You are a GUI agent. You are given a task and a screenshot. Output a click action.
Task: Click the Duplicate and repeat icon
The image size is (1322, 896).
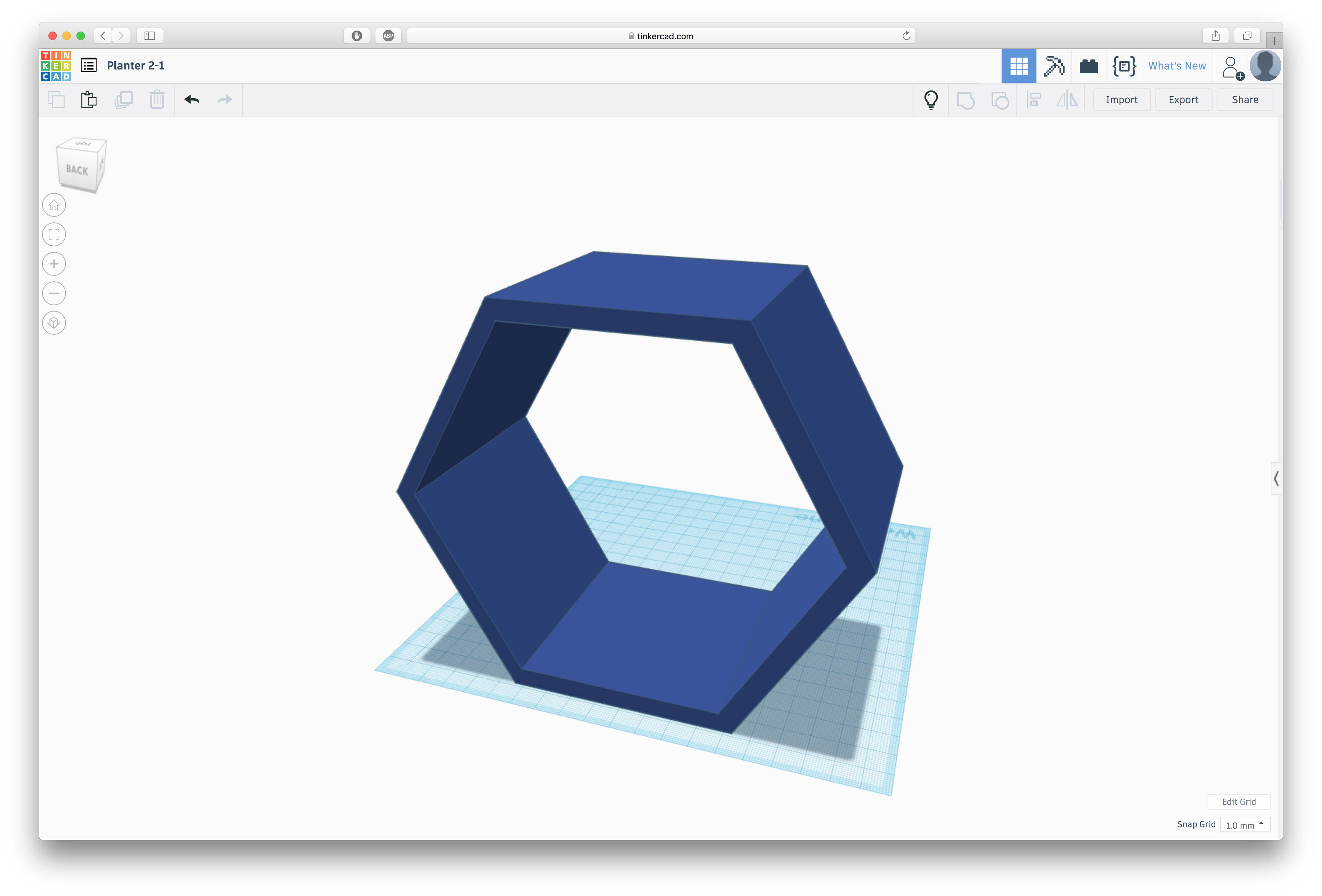coord(123,100)
